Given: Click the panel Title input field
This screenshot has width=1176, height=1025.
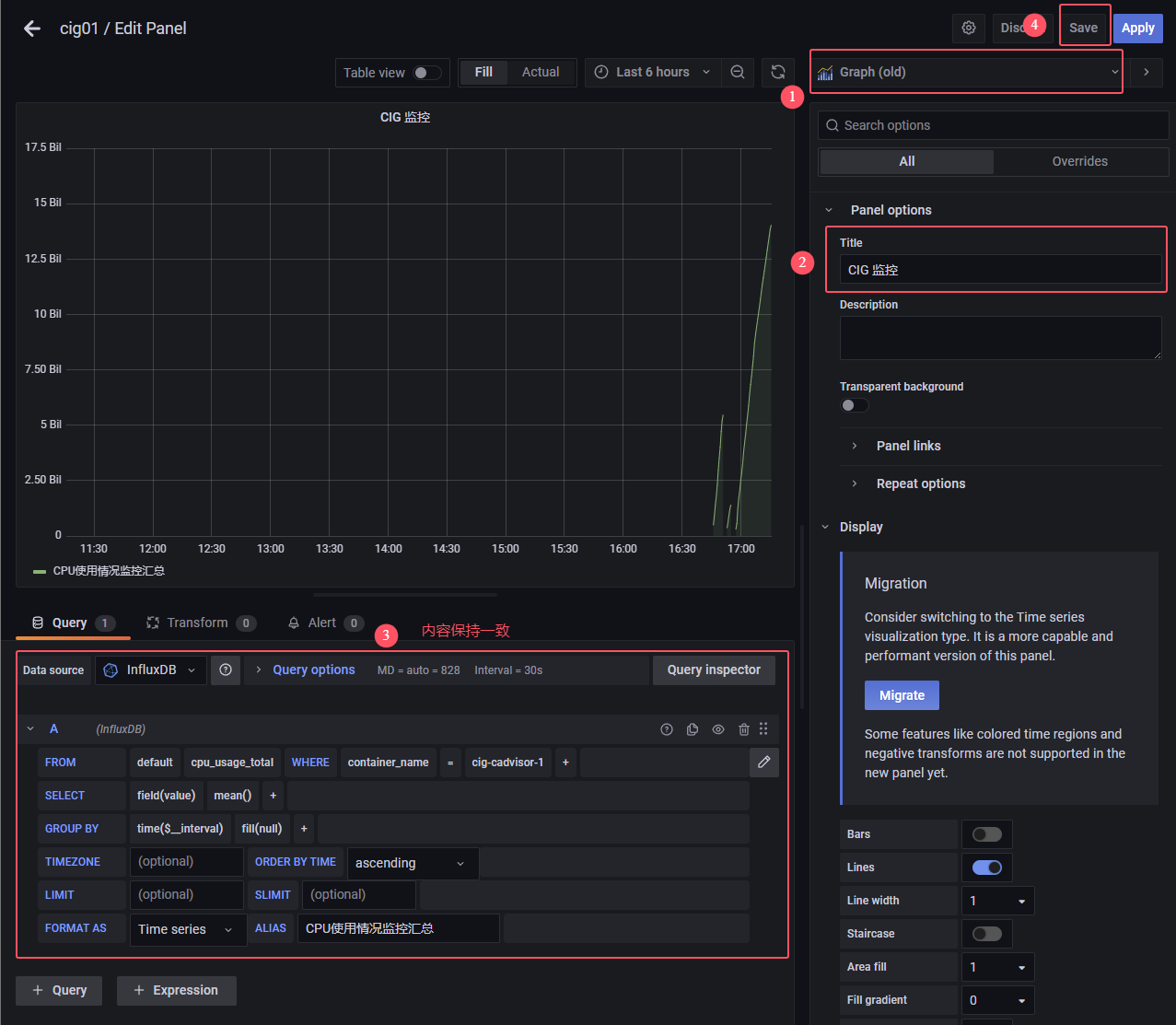Looking at the screenshot, I should 1000,269.
